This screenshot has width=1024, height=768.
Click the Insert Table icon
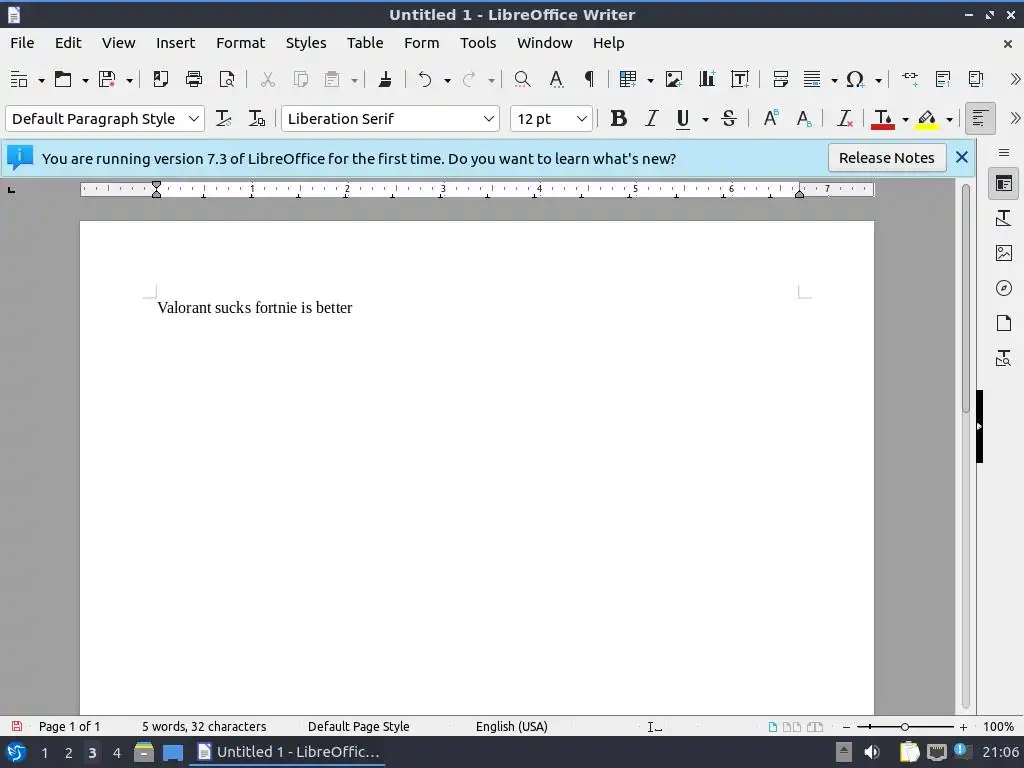[628, 80]
